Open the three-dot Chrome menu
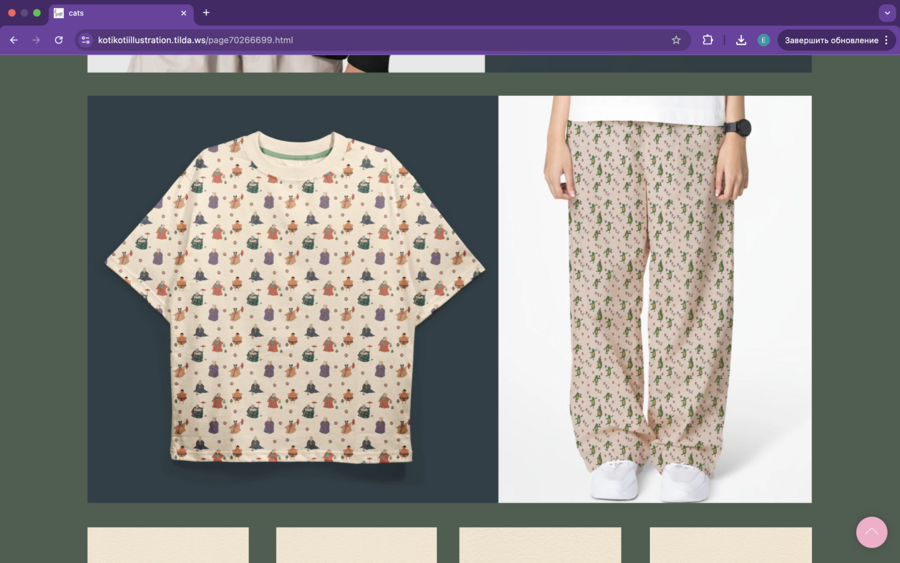Image resolution: width=900 pixels, height=563 pixels. (x=886, y=40)
